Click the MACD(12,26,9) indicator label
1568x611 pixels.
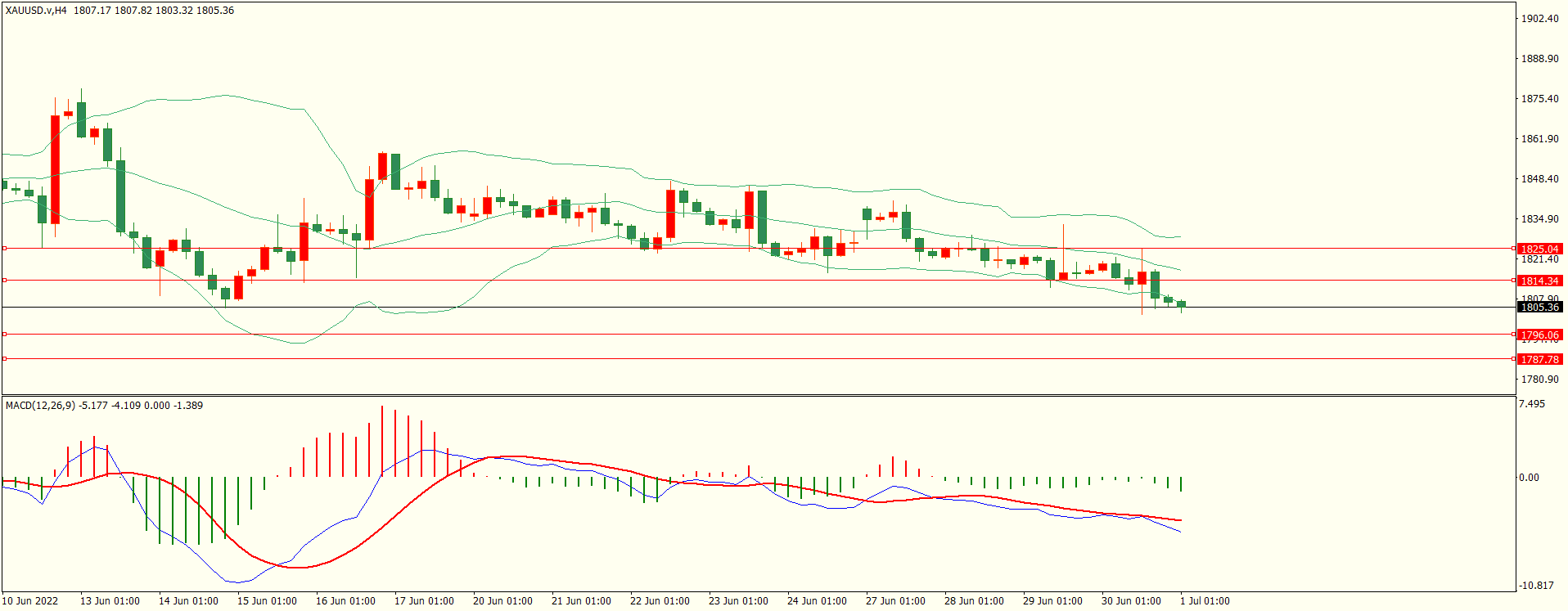[41, 405]
